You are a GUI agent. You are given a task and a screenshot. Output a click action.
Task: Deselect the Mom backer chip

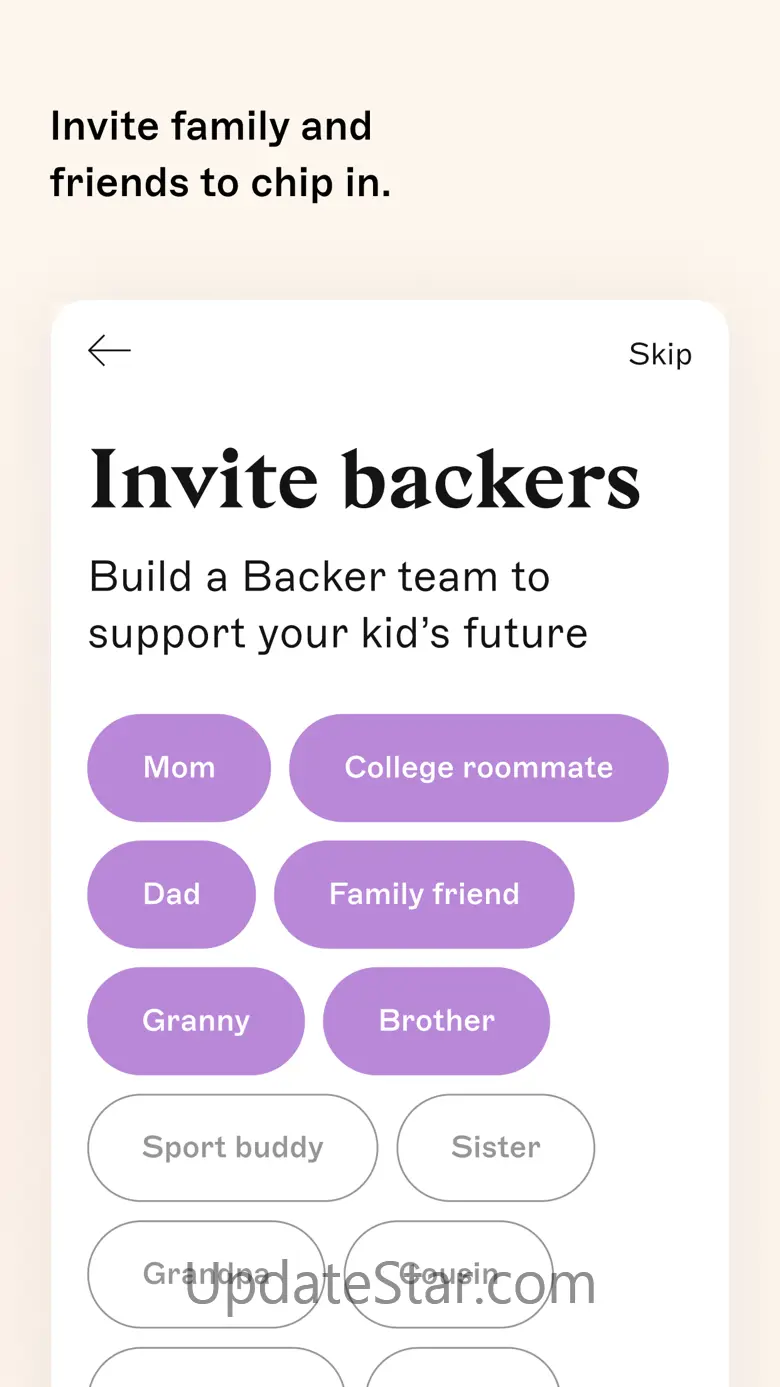(179, 767)
